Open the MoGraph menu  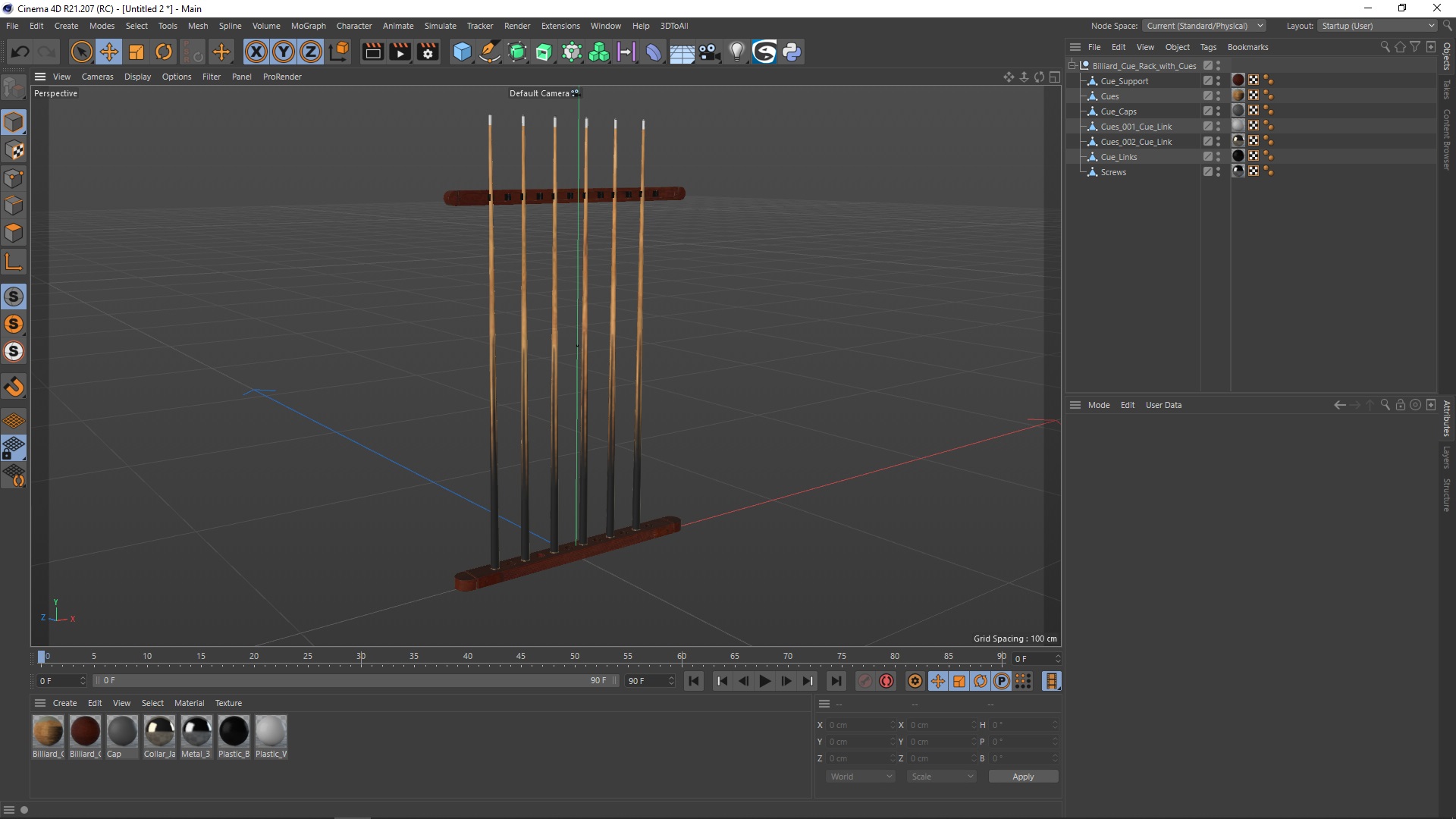pyautogui.click(x=306, y=25)
